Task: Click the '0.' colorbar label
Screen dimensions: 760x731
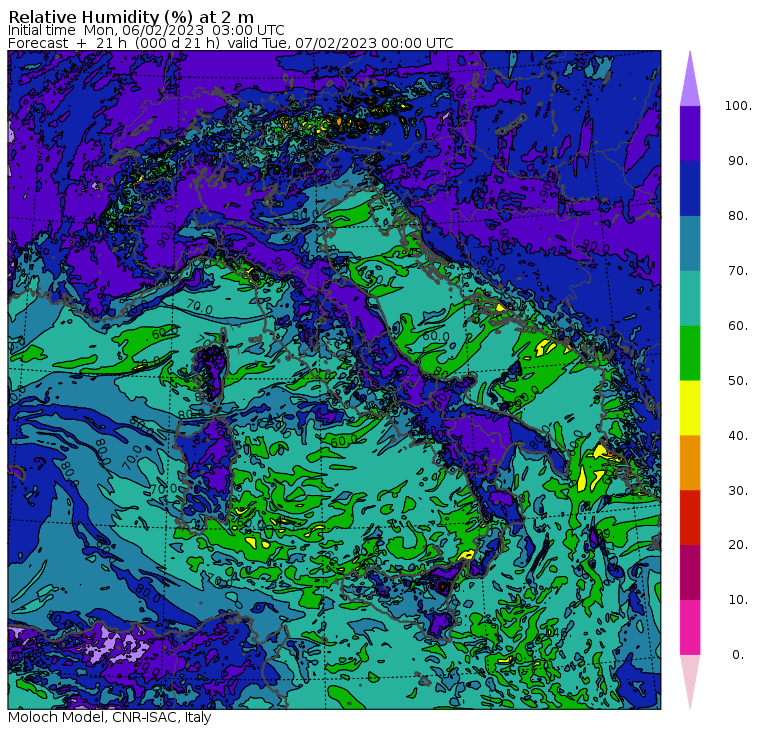Action: [x=738, y=655]
